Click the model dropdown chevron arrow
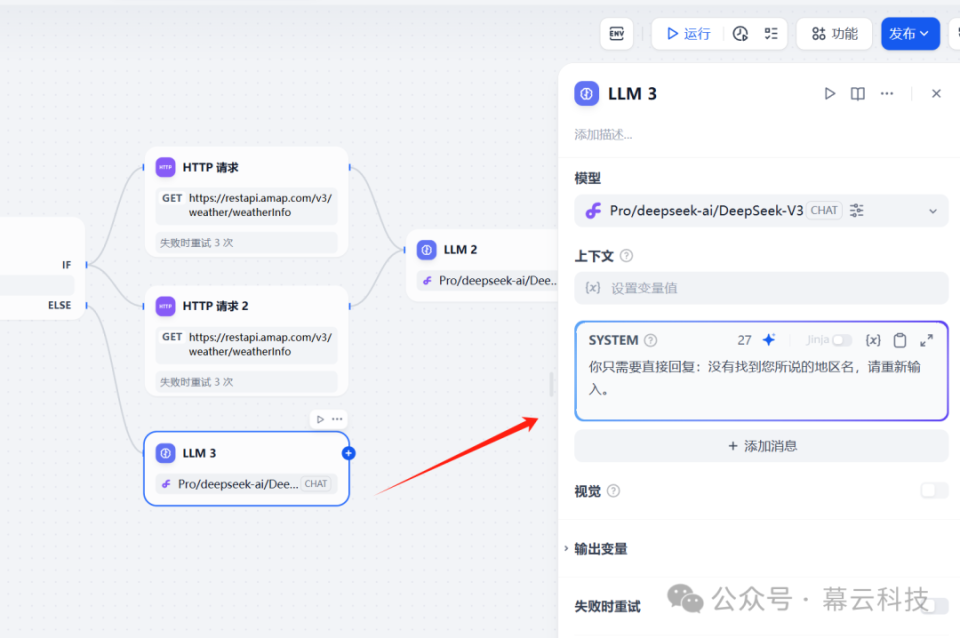 click(932, 211)
